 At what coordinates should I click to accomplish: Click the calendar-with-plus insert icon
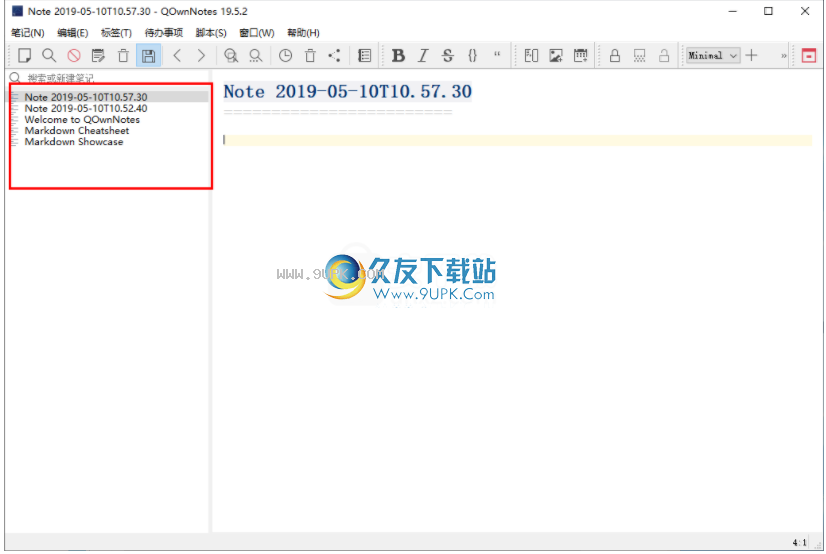coord(581,55)
